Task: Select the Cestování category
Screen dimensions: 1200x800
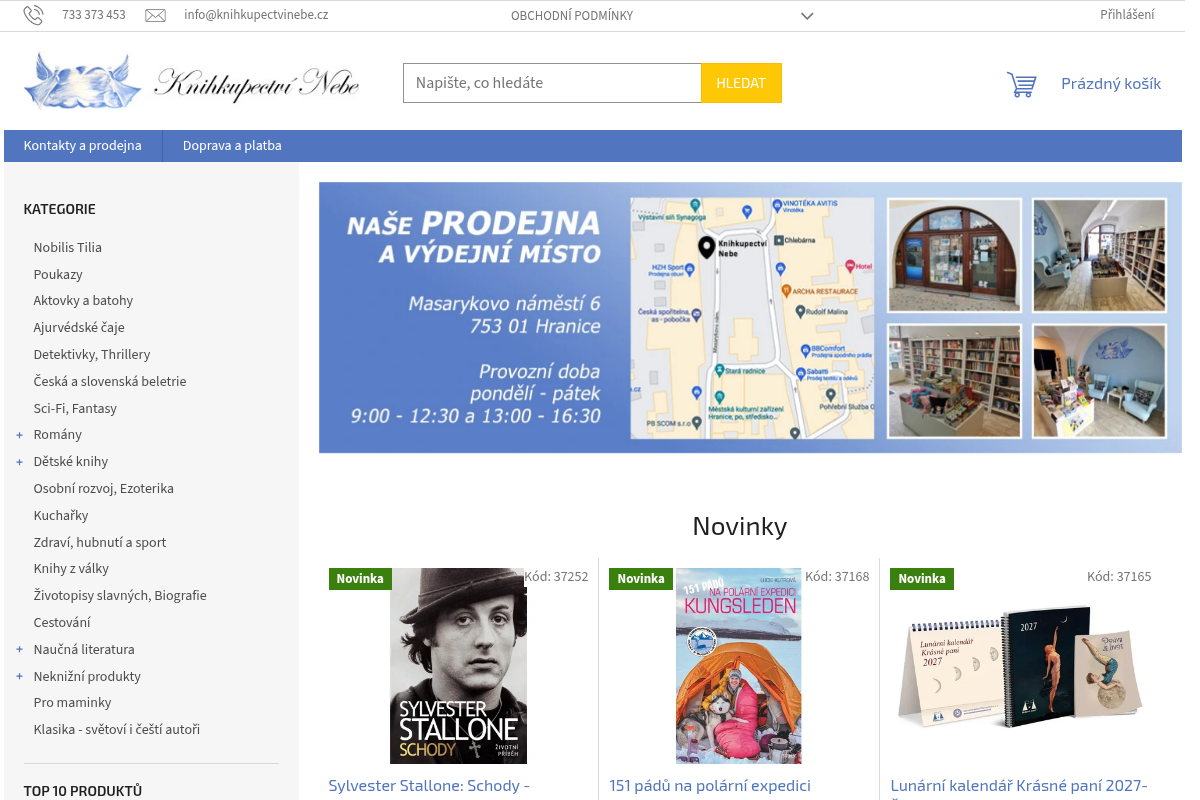Action: click(62, 623)
